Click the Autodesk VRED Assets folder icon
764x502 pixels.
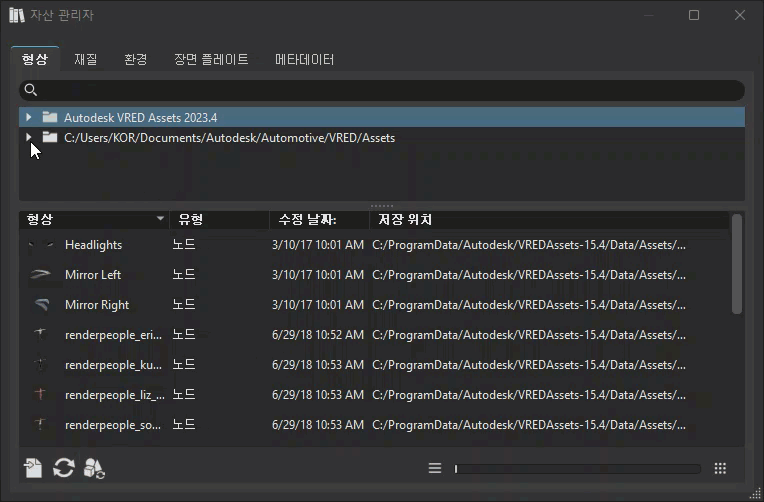pyautogui.click(x=50, y=117)
